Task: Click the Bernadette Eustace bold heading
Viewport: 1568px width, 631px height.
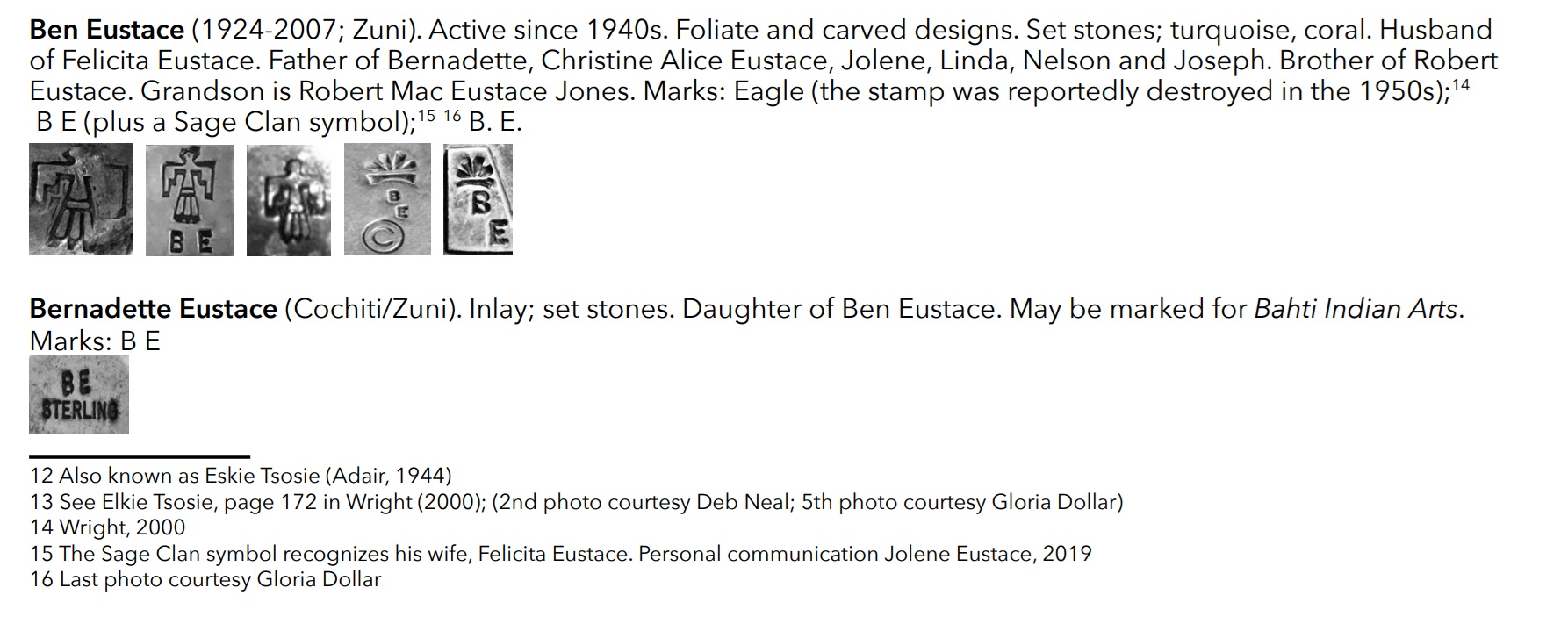Action: tap(154, 309)
